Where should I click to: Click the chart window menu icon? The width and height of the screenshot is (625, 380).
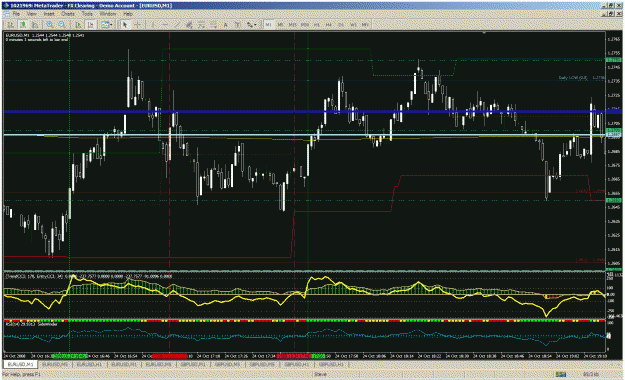(x=7, y=14)
